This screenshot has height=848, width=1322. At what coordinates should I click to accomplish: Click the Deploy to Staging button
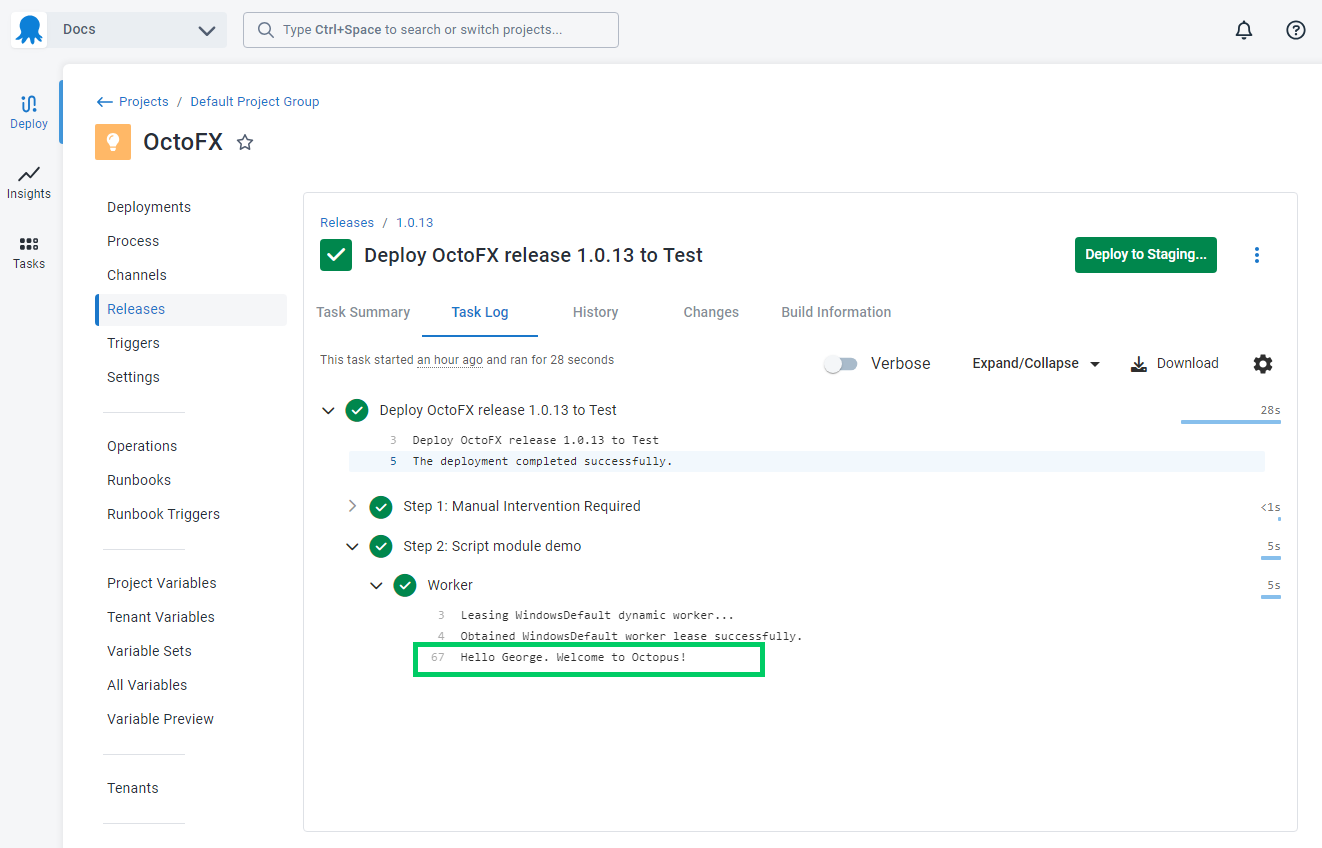click(x=1146, y=255)
